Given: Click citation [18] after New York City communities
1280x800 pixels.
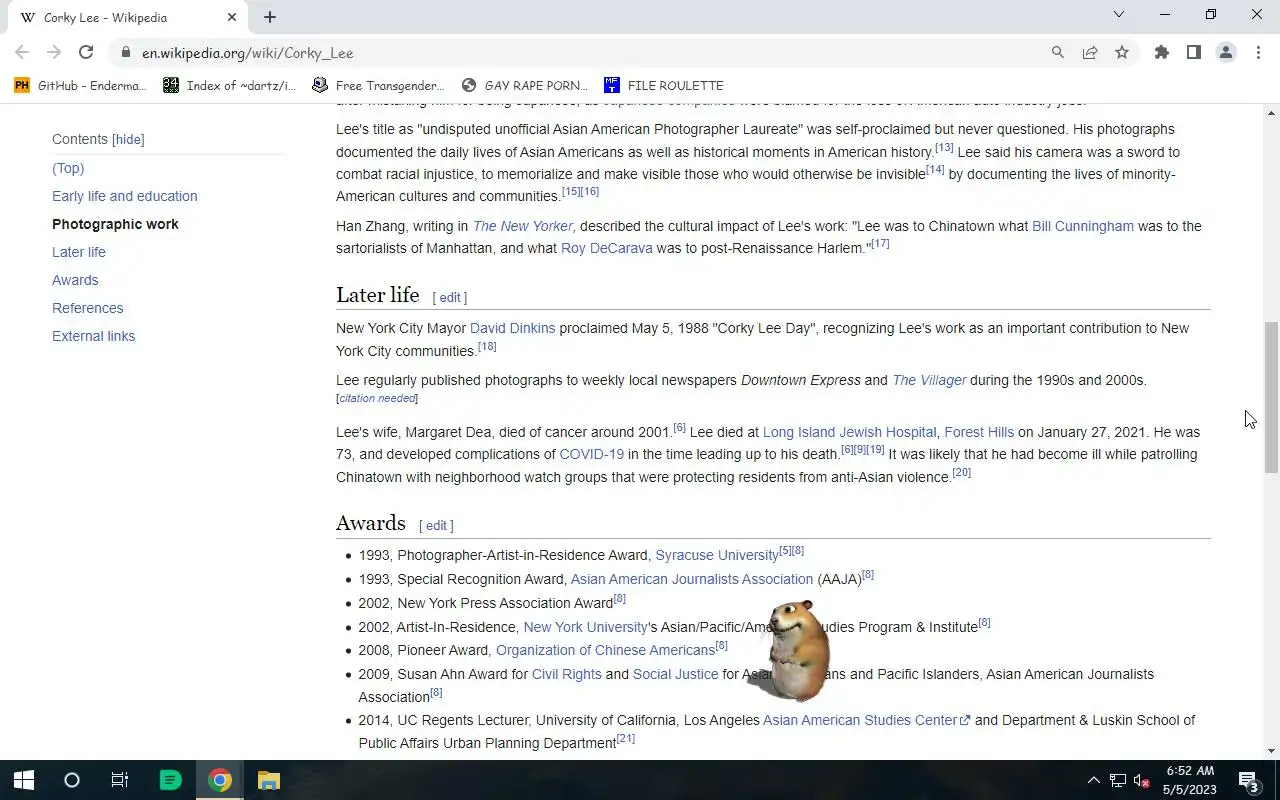Looking at the screenshot, I should click(x=487, y=347).
